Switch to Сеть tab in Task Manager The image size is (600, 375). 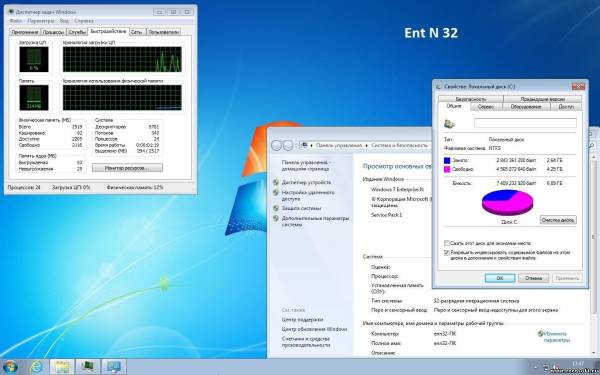[x=137, y=32]
